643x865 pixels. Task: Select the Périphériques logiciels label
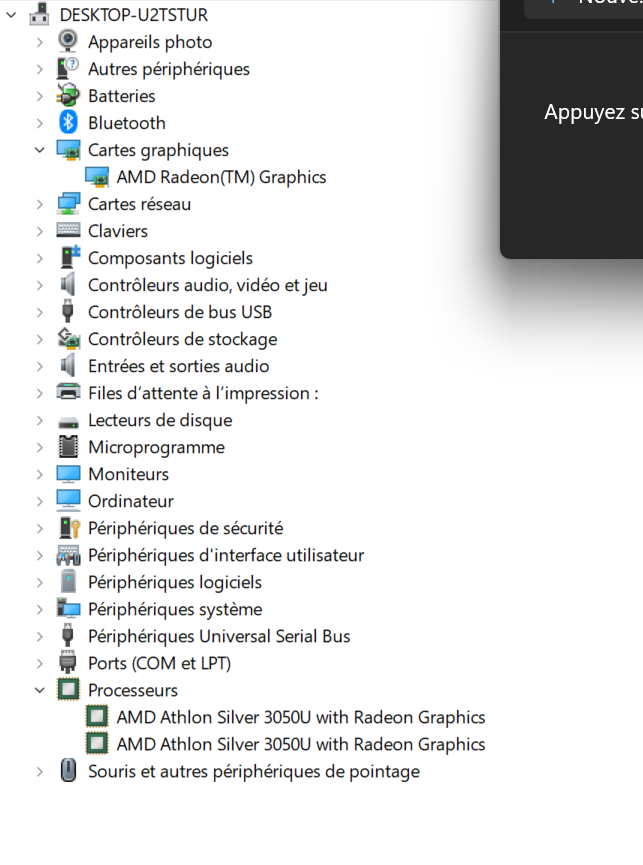(175, 583)
